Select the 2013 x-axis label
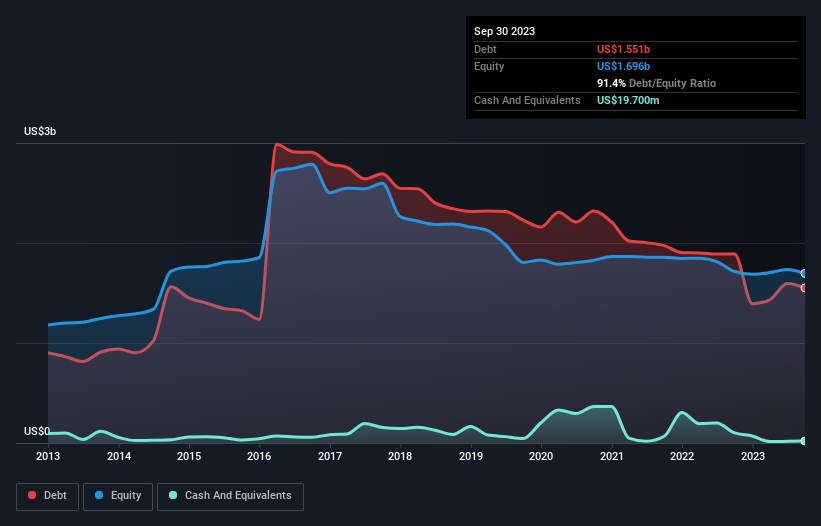The width and height of the screenshot is (821, 526). [48, 456]
